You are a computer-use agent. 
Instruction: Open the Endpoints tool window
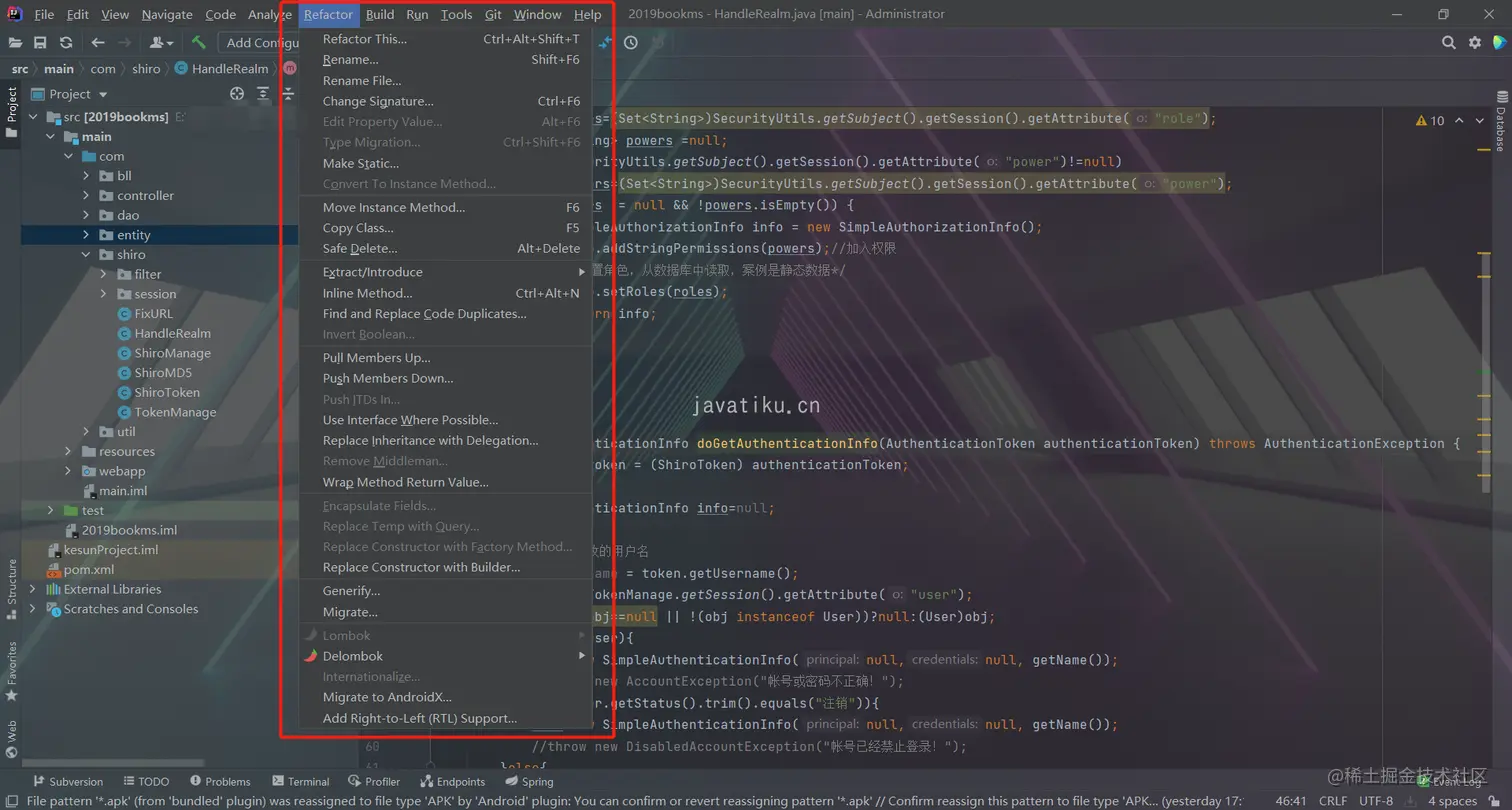tap(453, 782)
